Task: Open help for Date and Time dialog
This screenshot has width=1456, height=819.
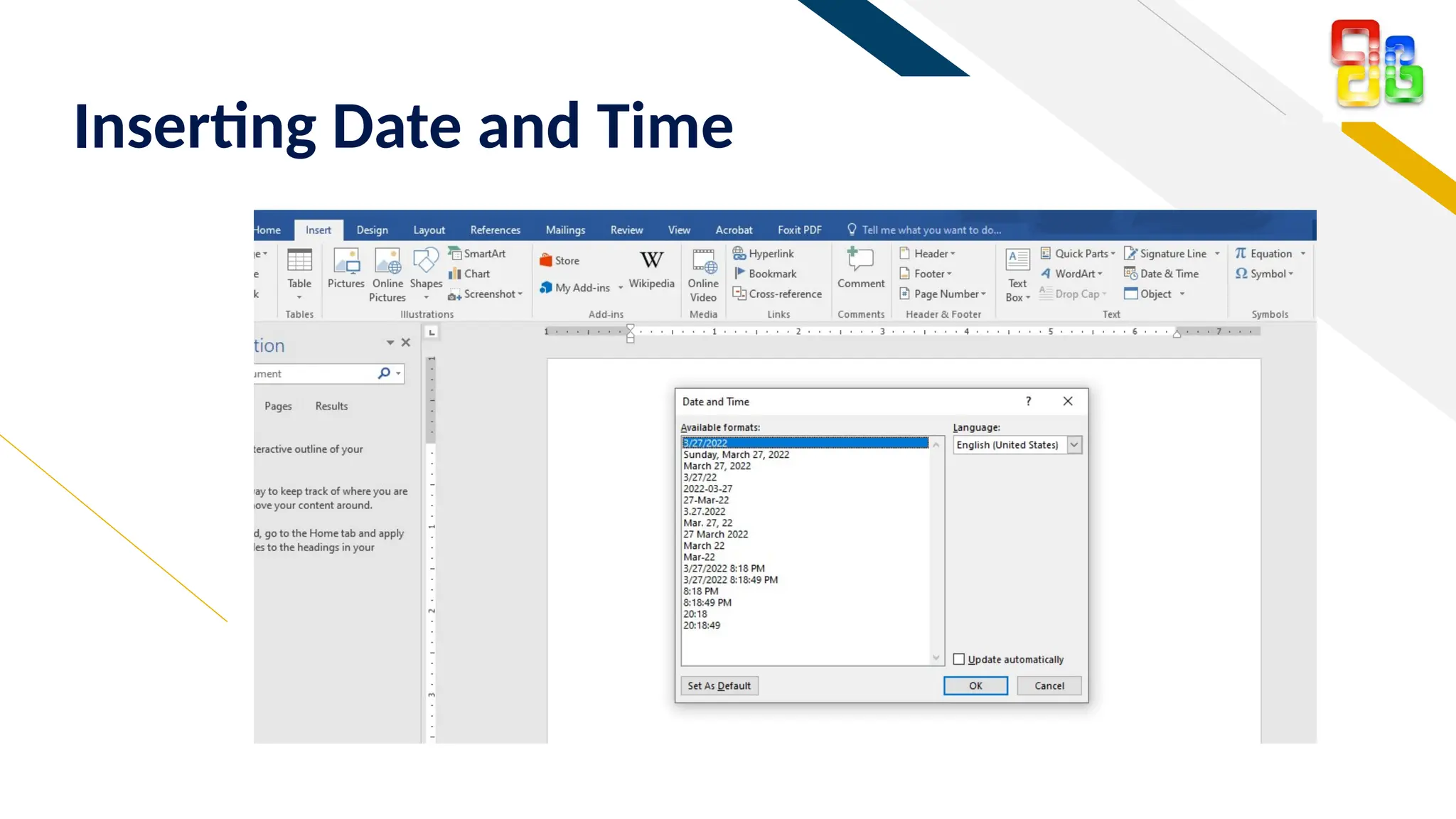Action: tap(1028, 401)
